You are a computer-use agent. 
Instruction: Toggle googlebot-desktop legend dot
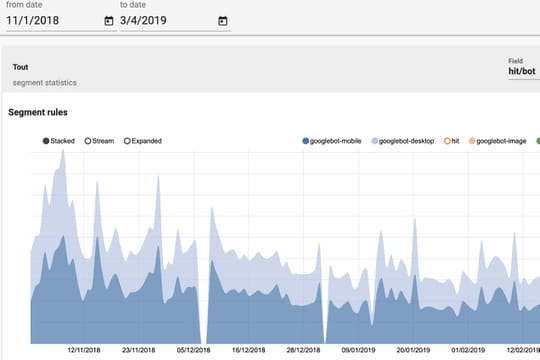tap(375, 141)
